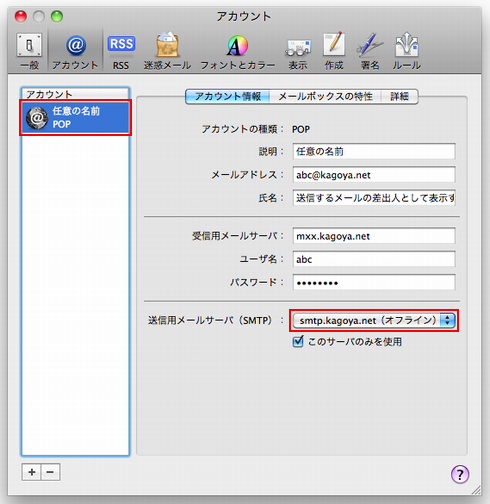Viewport: 490px width, 504px height.
Task: Switch to the 詳細 tab
Action: point(400,96)
